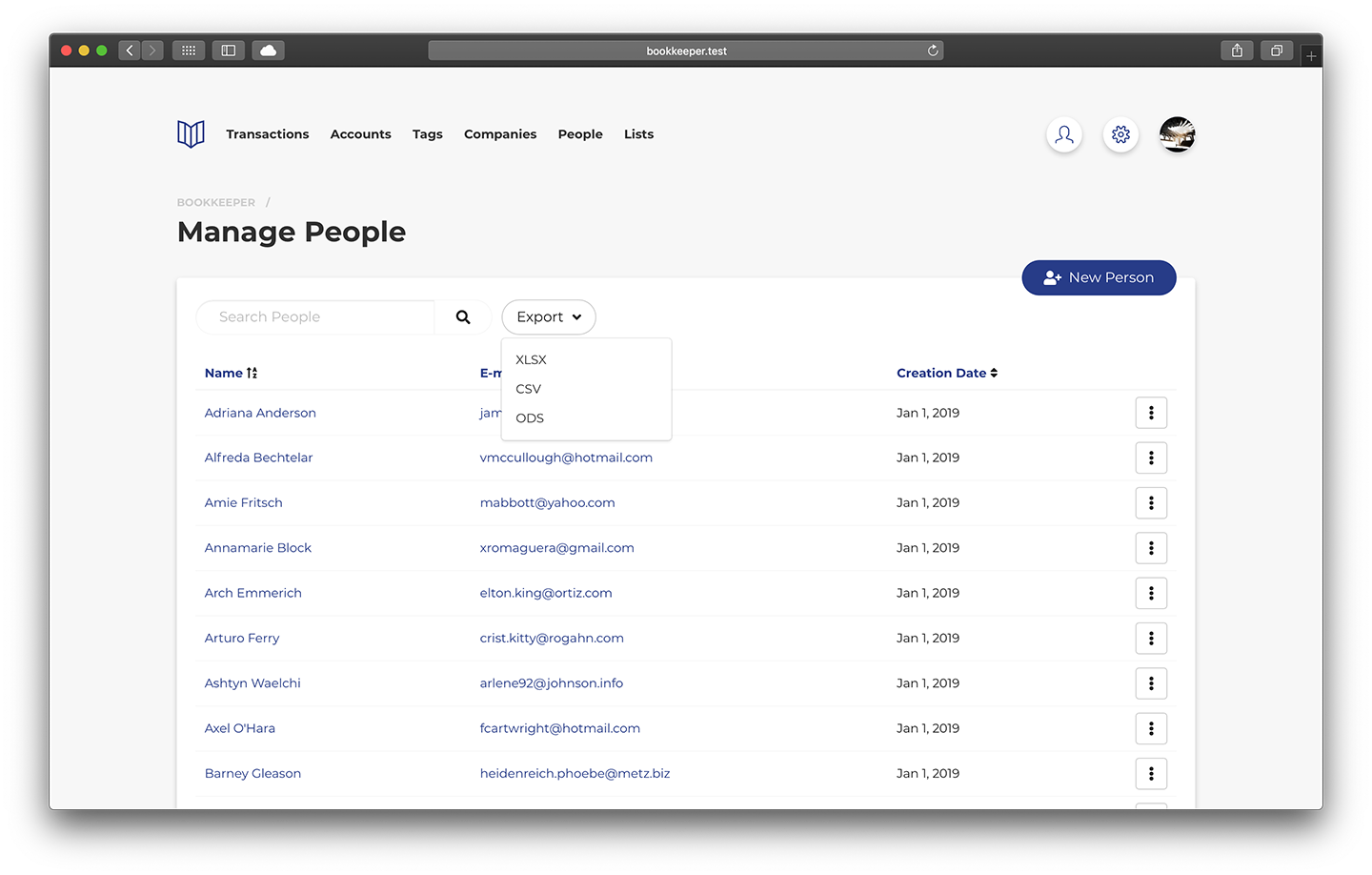Toggle Safari sidebar icon

[x=229, y=51]
